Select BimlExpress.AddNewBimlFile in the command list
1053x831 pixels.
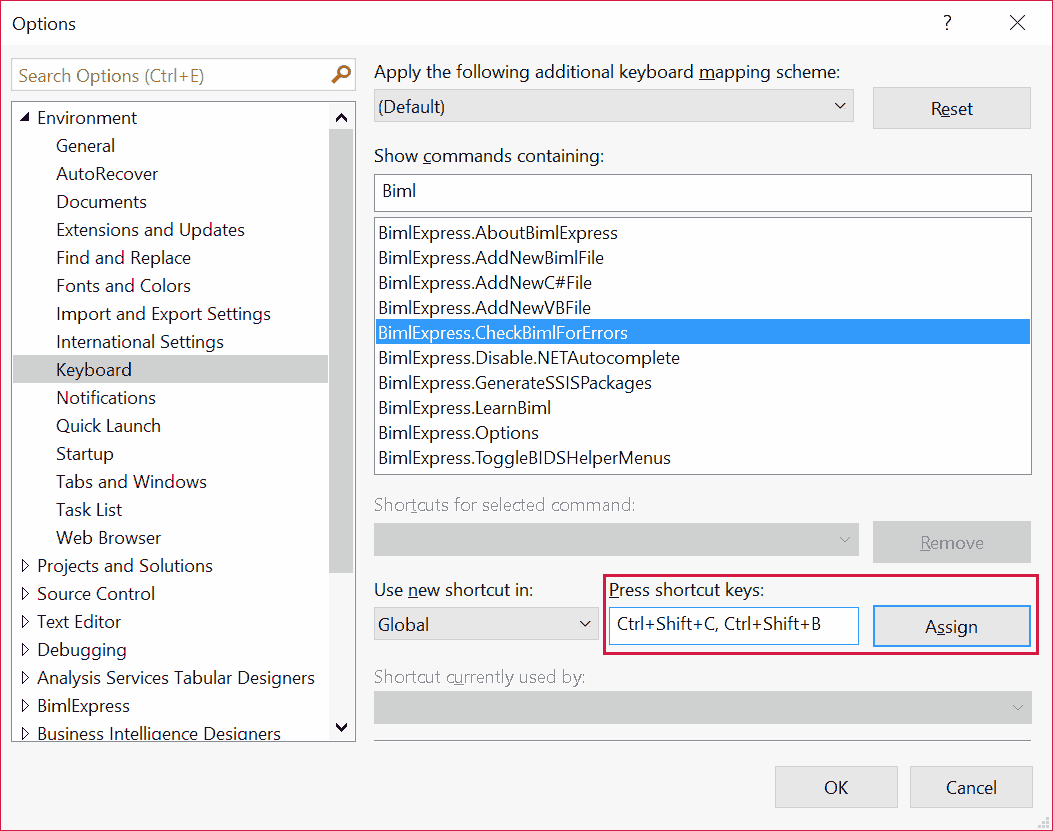[490, 258]
